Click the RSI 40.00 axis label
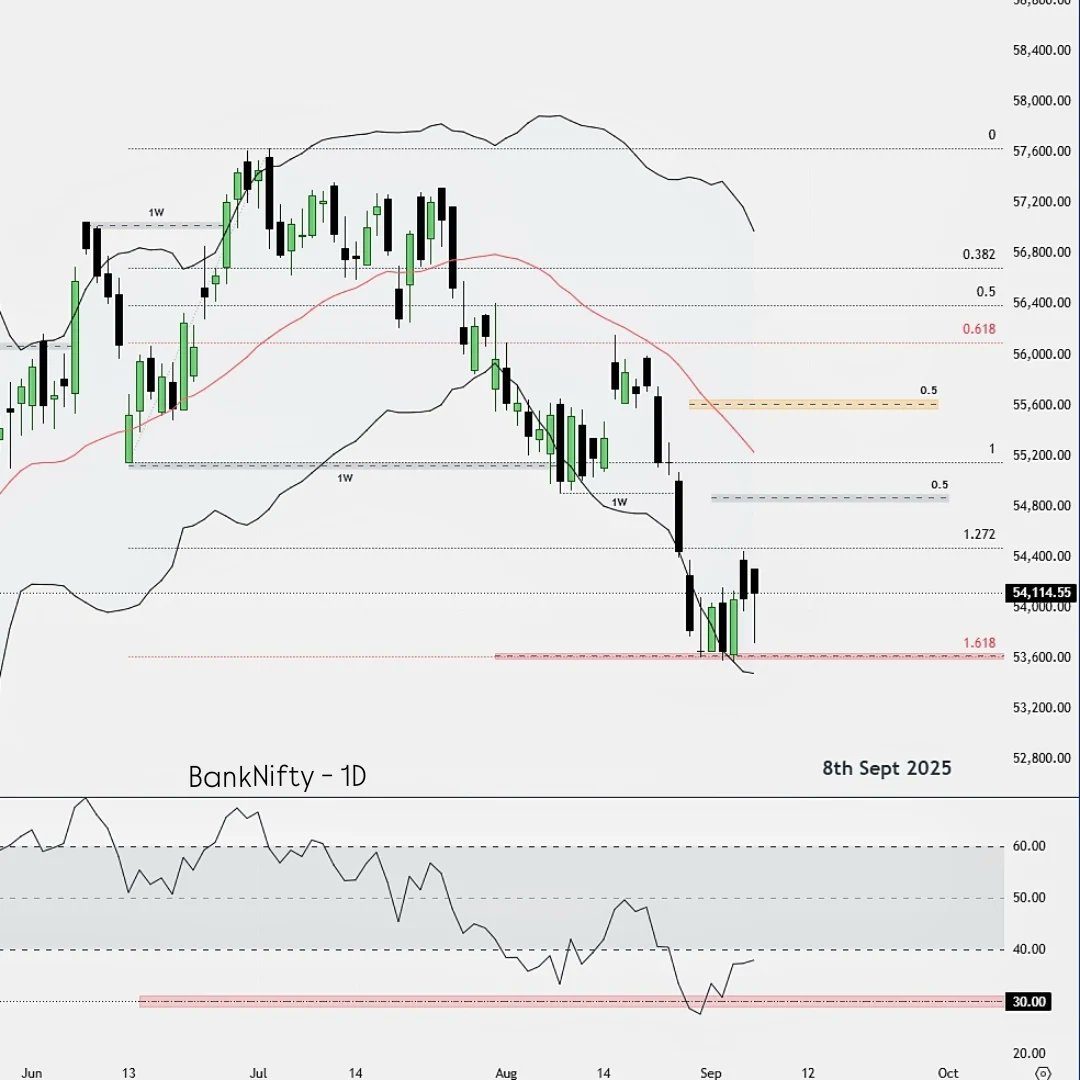This screenshot has height=1080, width=1080. click(1029, 949)
